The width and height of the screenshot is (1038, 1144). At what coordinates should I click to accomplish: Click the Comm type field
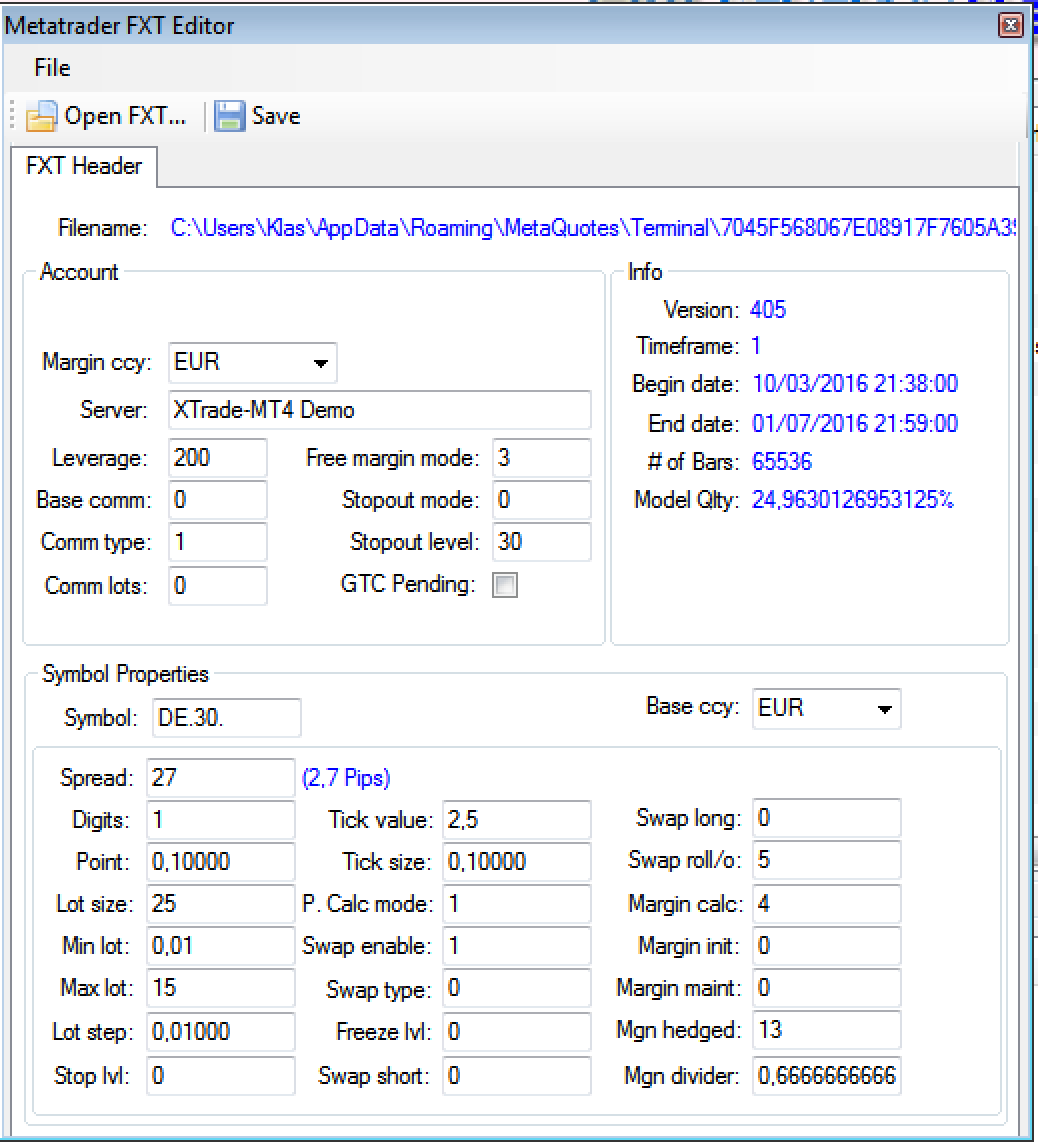click(x=217, y=542)
